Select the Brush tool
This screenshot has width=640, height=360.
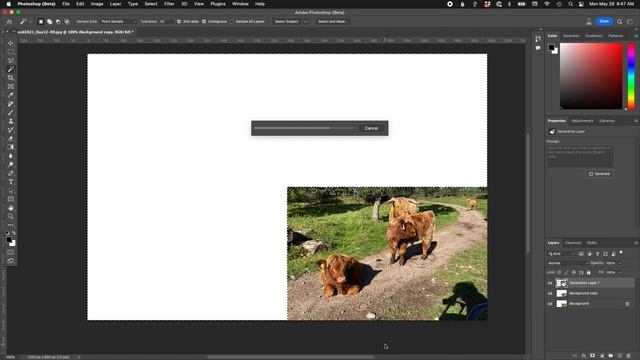(11, 113)
